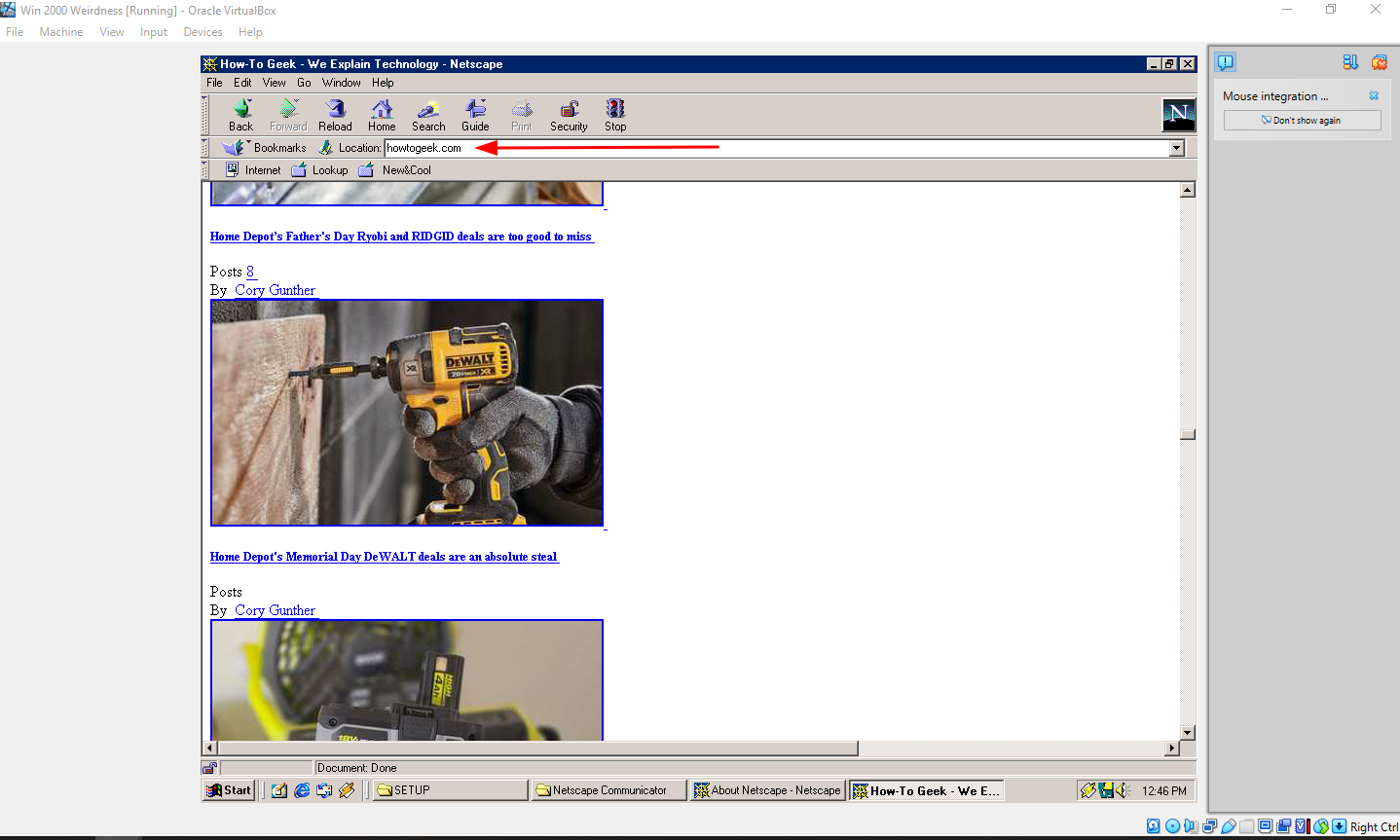This screenshot has width=1400, height=840.
Task: Open Netscape Search toolbar button
Action: pos(428,115)
